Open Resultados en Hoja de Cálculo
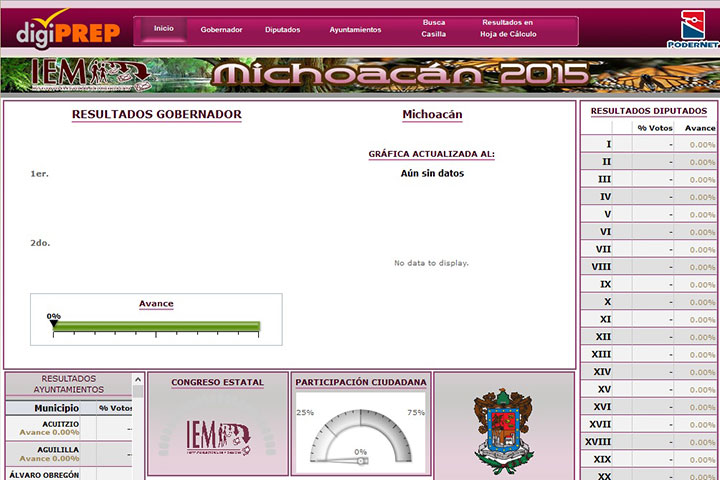Image resolution: width=720 pixels, height=480 pixels. pyautogui.click(x=508, y=28)
